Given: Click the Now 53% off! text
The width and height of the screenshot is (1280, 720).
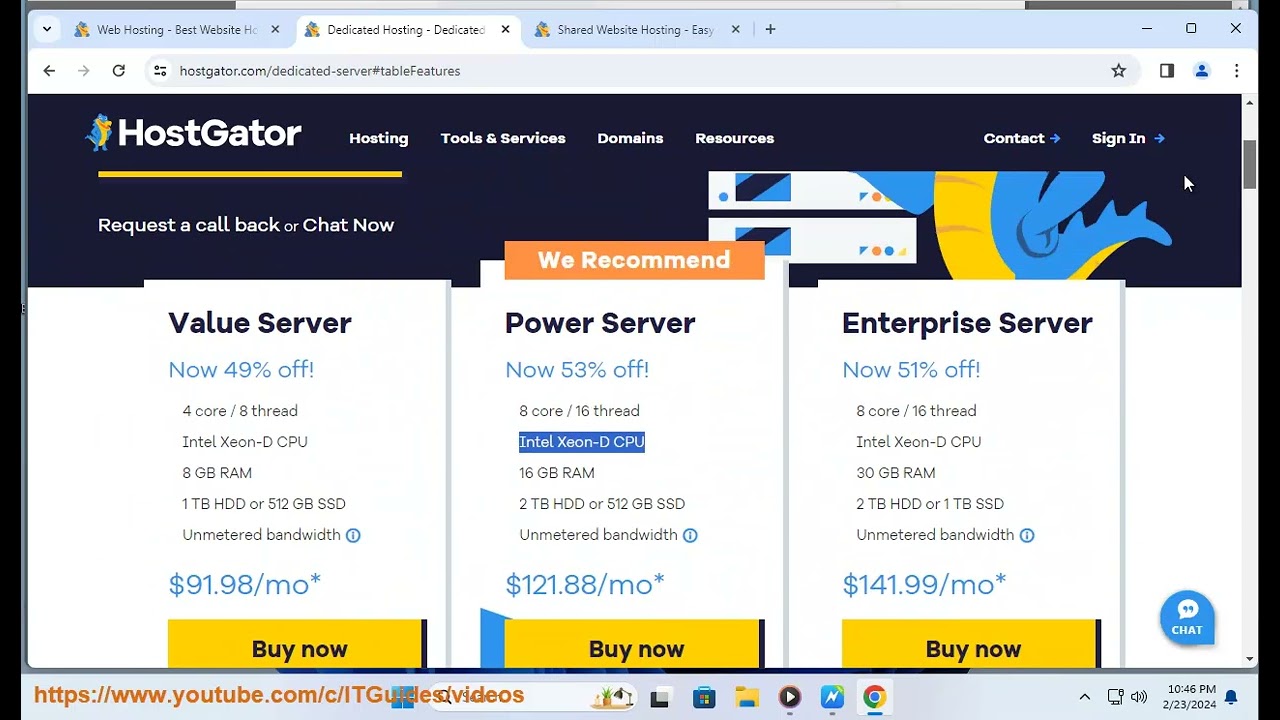Looking at the screenshot, I should [577, 370].
